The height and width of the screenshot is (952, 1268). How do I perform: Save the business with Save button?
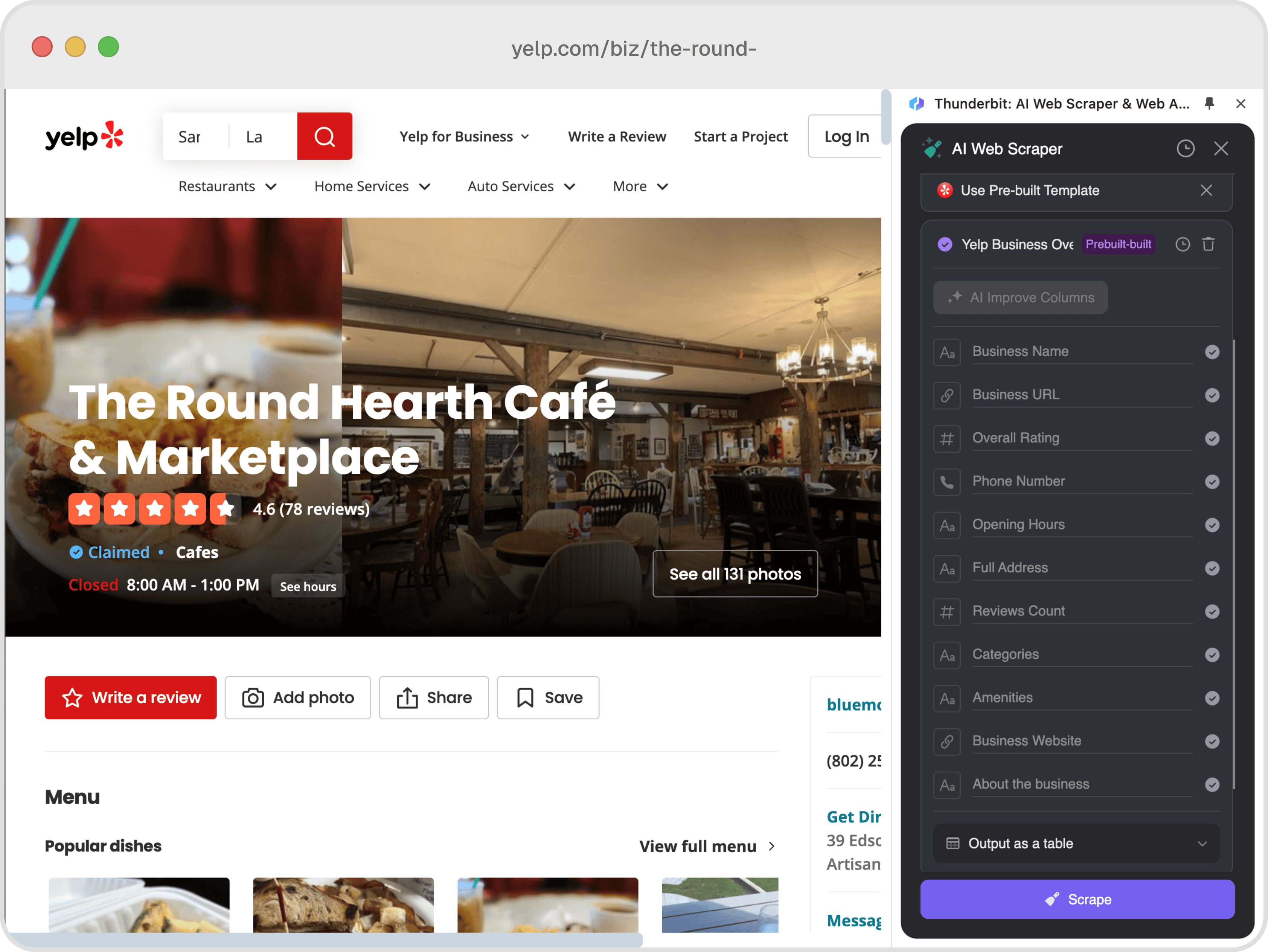point(547,698)
